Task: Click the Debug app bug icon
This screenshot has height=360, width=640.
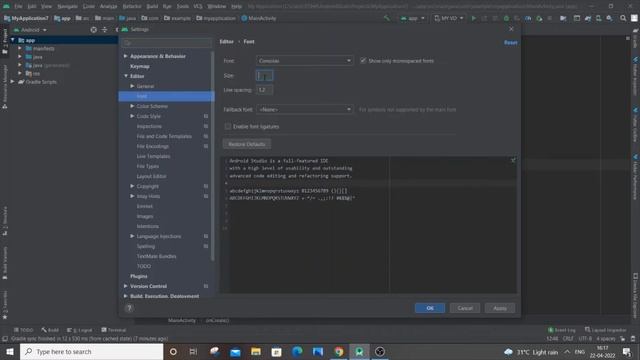Action: click(x=506, y=18)
